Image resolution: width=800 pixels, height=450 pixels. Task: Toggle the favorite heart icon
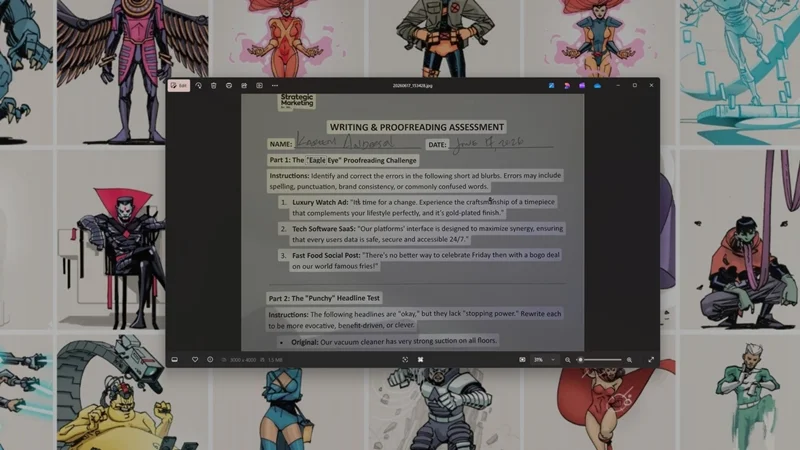point(195,360)
